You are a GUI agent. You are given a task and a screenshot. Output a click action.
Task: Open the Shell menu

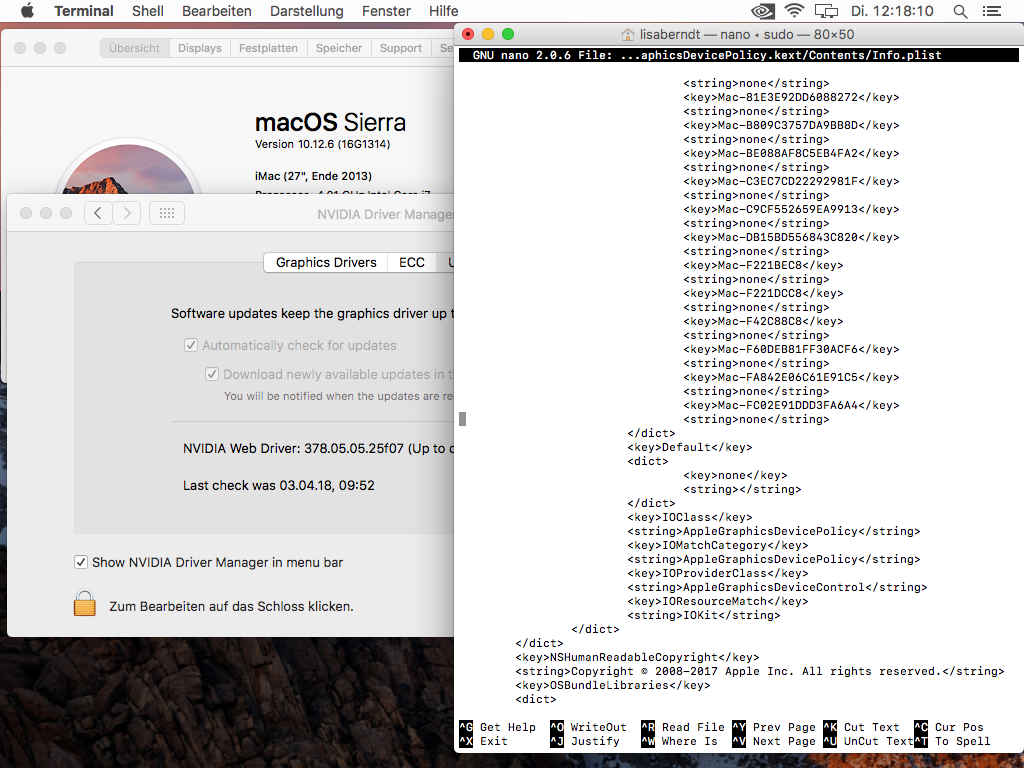pos(148,11)
